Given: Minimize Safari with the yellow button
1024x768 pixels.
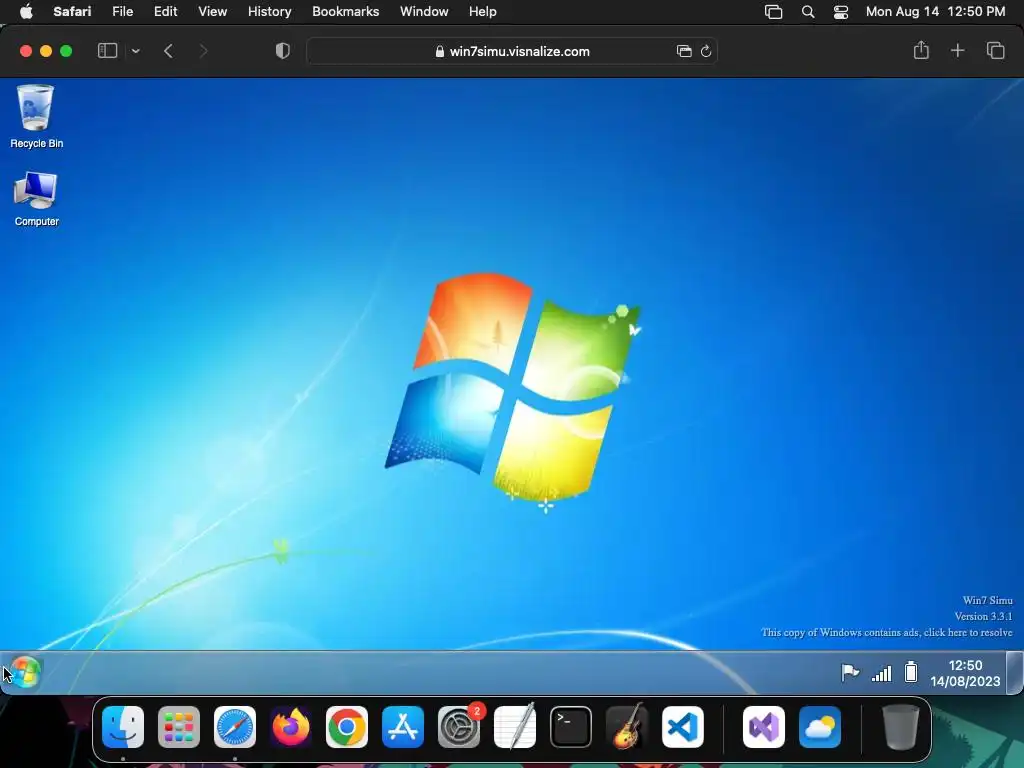Looking at the screenshot, I should [x=46, y=51].
